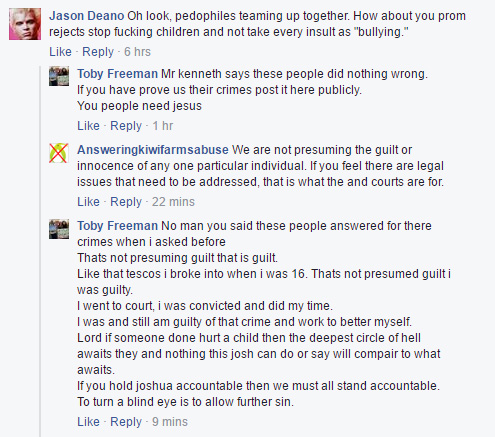
Task: Open the 22 mins timestamp link
Action: pos(173,202)
